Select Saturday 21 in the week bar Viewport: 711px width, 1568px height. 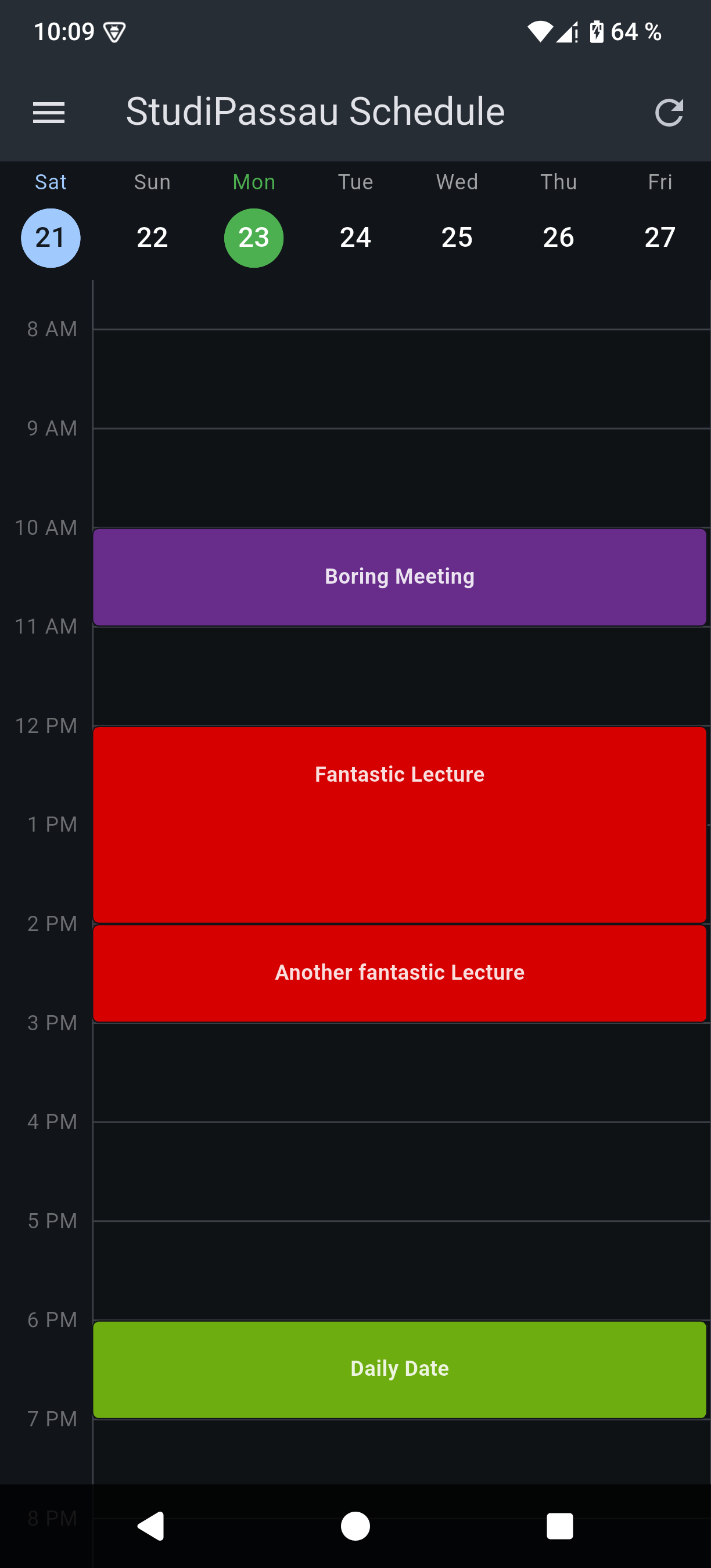(51, 238)
